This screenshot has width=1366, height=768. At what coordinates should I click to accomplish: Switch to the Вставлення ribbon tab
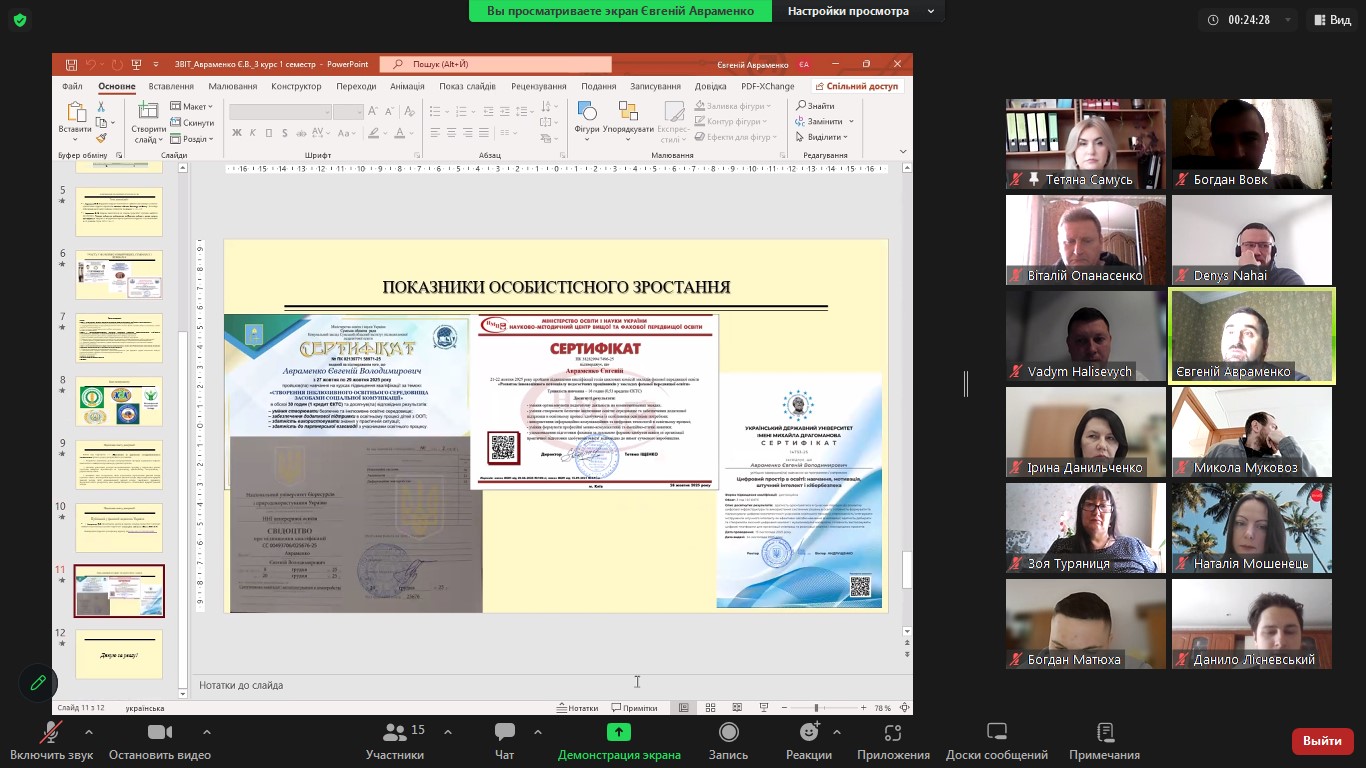[x=171, y=87]
